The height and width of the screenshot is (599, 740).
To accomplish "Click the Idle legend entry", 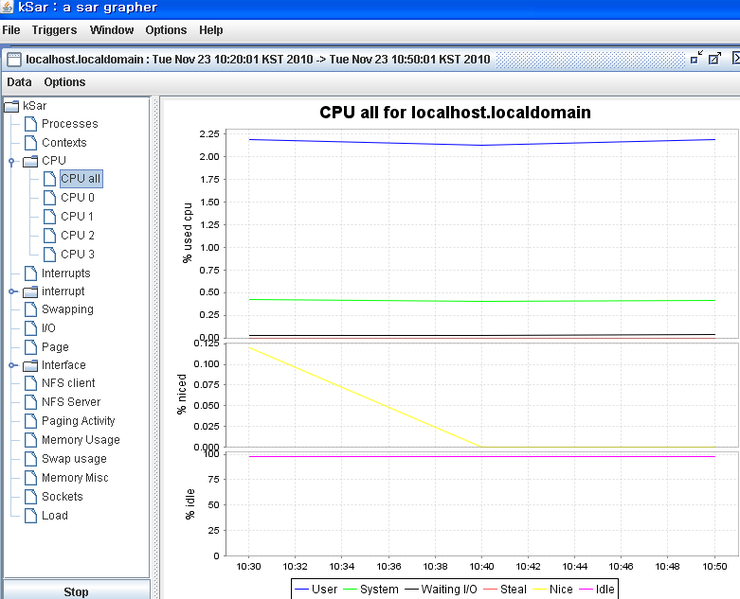I will point(597,589).
